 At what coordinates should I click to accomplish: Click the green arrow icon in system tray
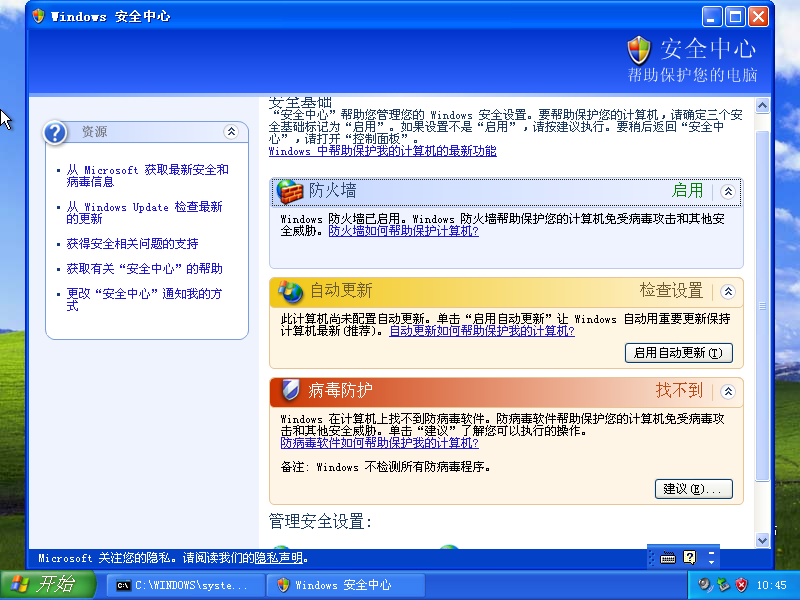coord(721,584)
